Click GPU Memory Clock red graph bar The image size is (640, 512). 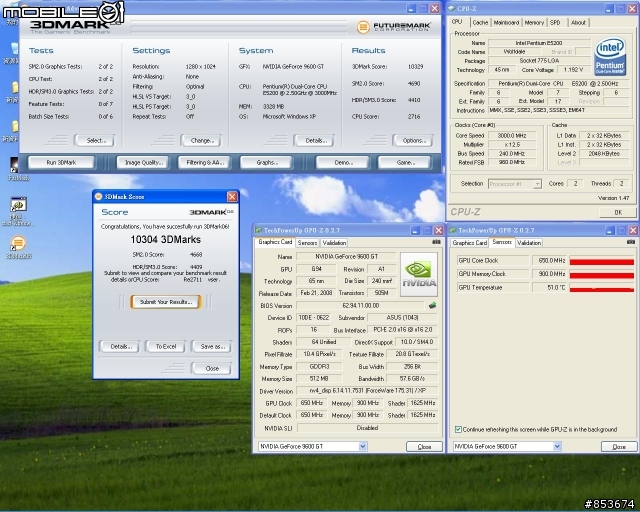(602, 276)
